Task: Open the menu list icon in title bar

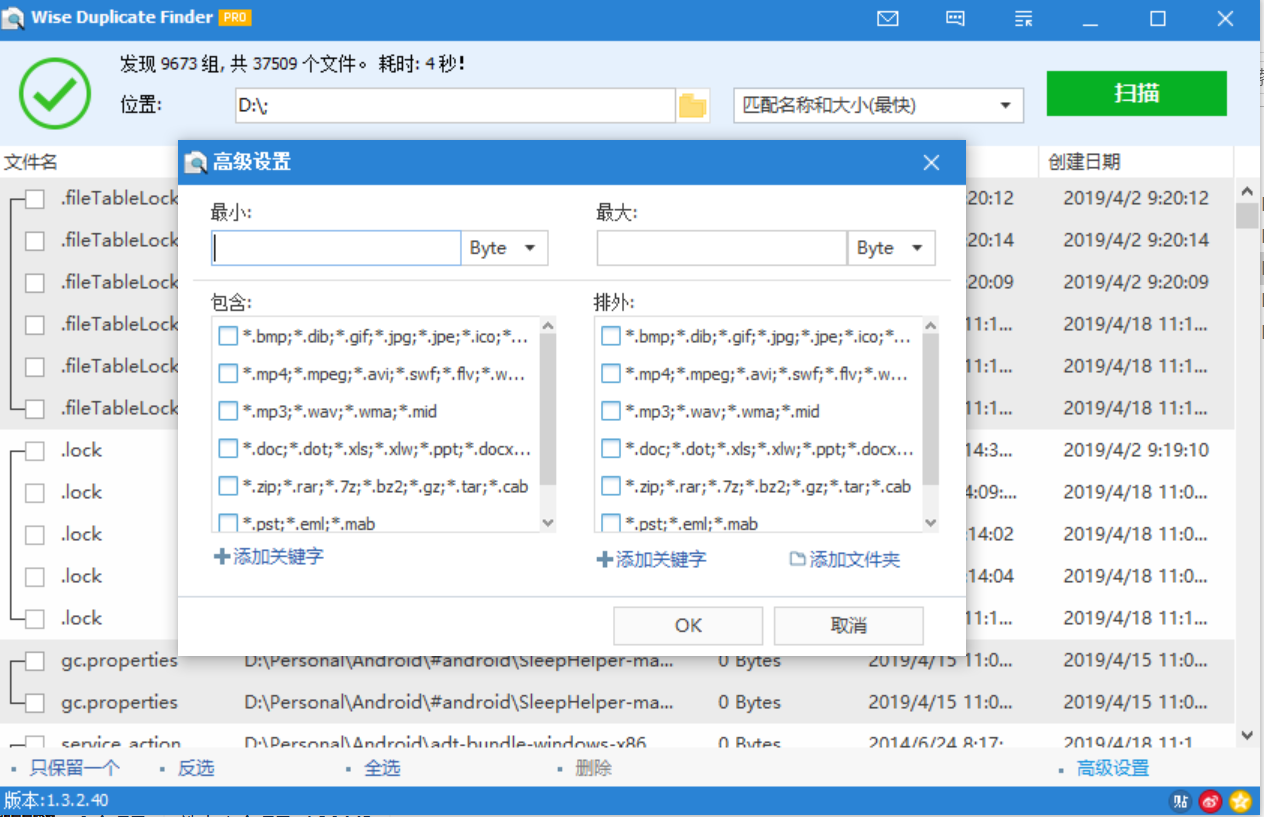Action: 1023,18
